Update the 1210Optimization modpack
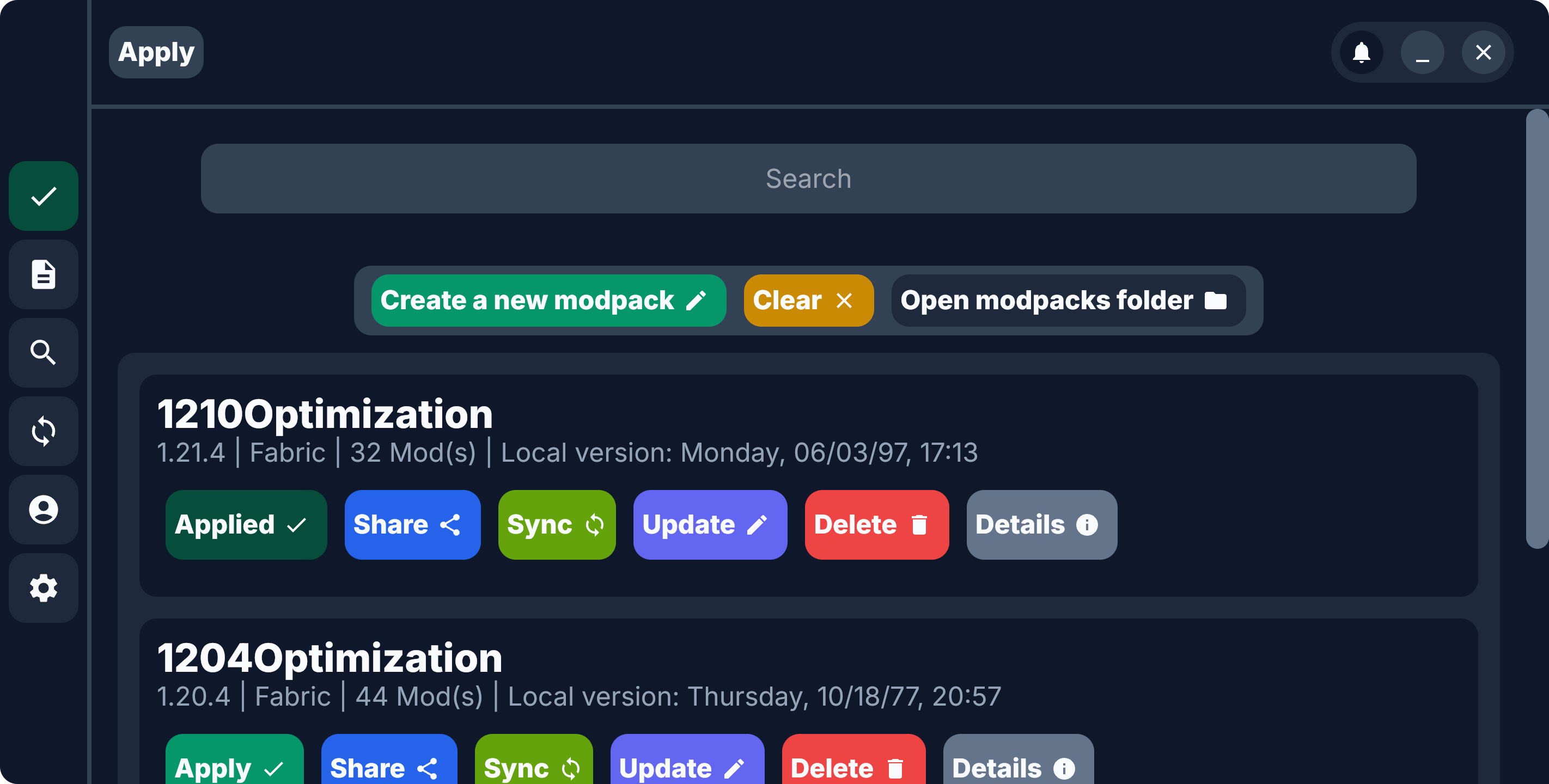1549x784 pixels. click(x=710, y=524)
